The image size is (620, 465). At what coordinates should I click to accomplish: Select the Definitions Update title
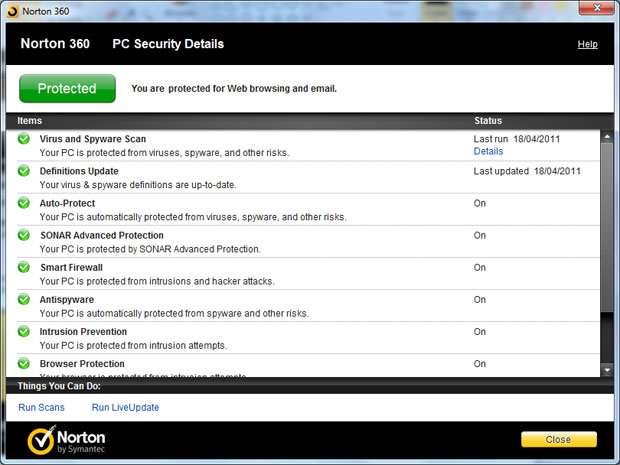(79, 171)
